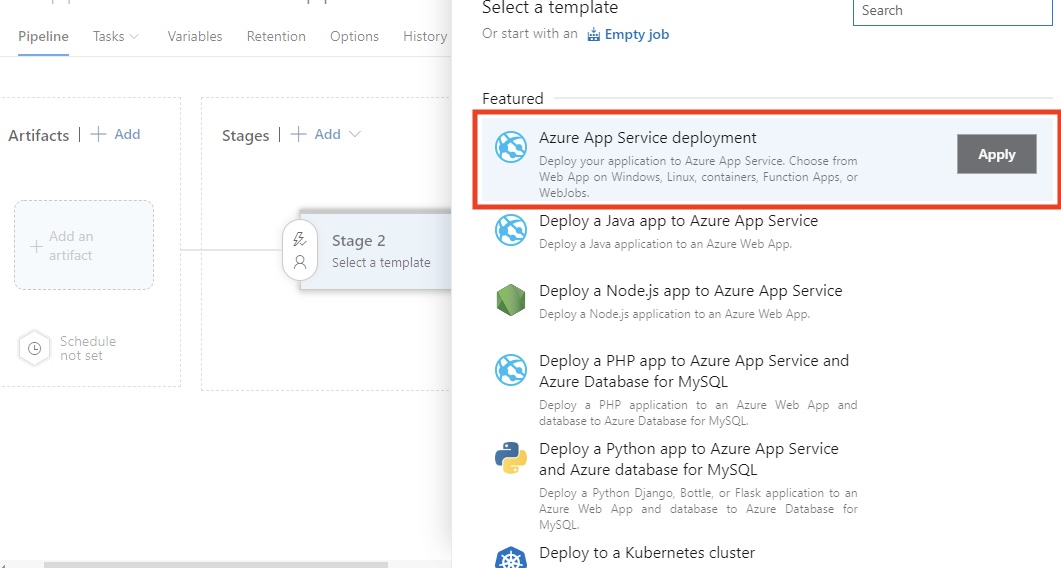Viewport: 1061px width, 568px height.
Task: Click the schedule clock icon
Action: [x=35, y=348]
